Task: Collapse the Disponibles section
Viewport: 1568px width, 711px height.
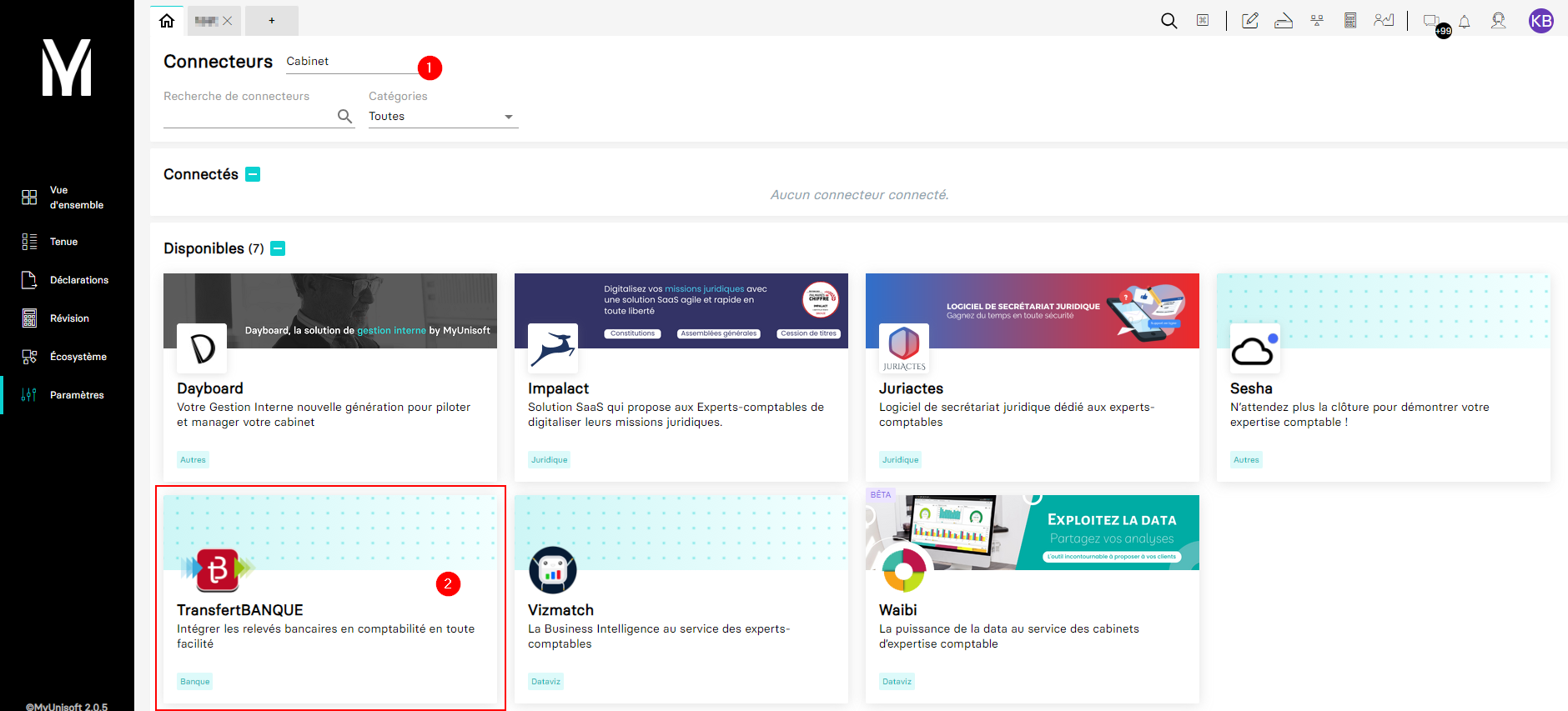Action: pyautogui.click(x=279, y=248)
